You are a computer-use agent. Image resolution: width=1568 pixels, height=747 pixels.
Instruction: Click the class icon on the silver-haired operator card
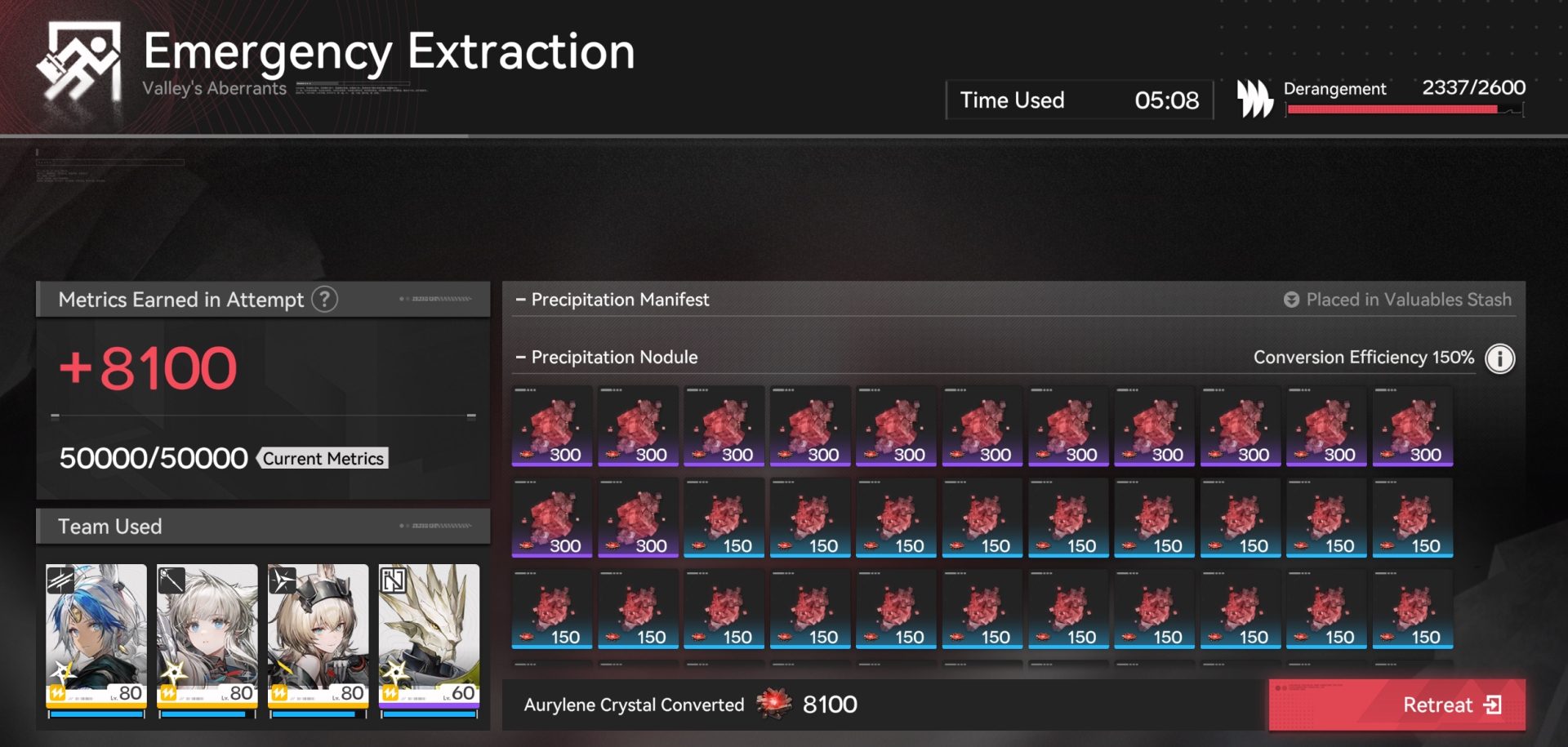pos(171,579)
